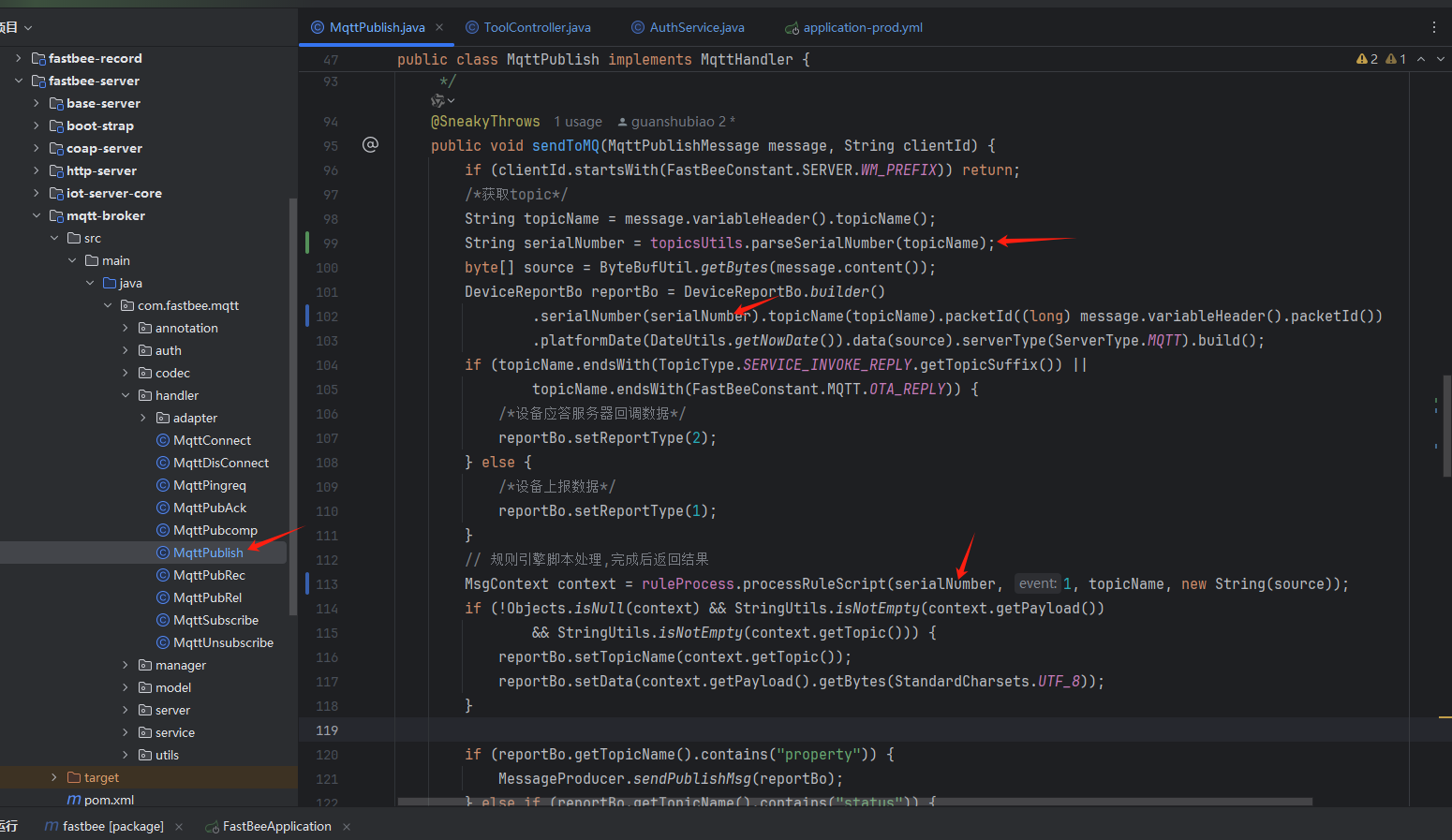
Task: Click line number 99 in the gutter
Action: (330, 243)
